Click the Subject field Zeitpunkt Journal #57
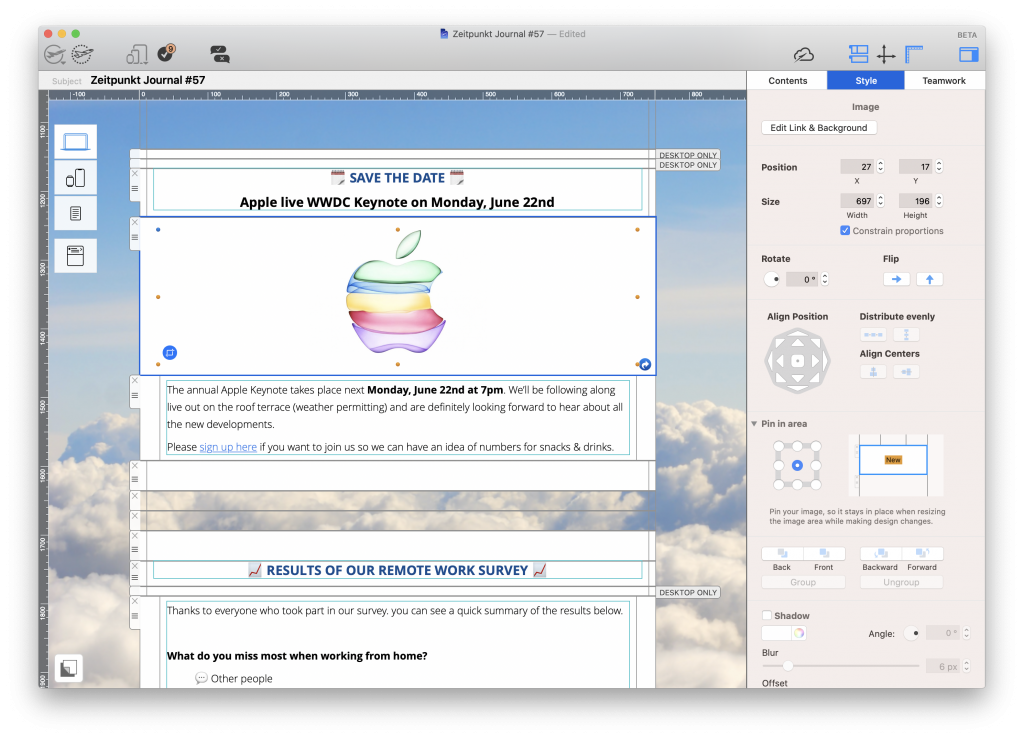This screenshot has height=739, width=1024. point(148,80)
